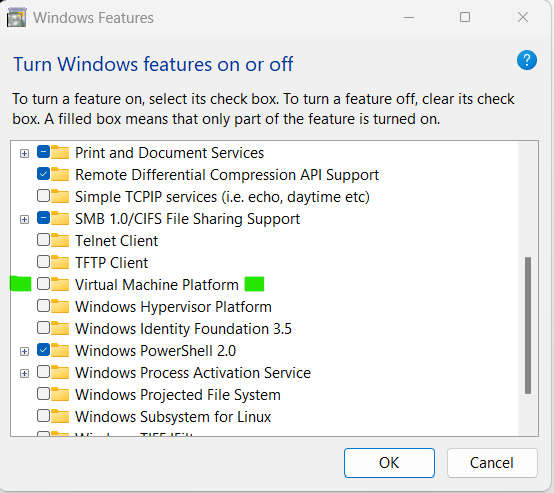
Task: Expand the Print and Document Services node
Action: tap(24, 153)
